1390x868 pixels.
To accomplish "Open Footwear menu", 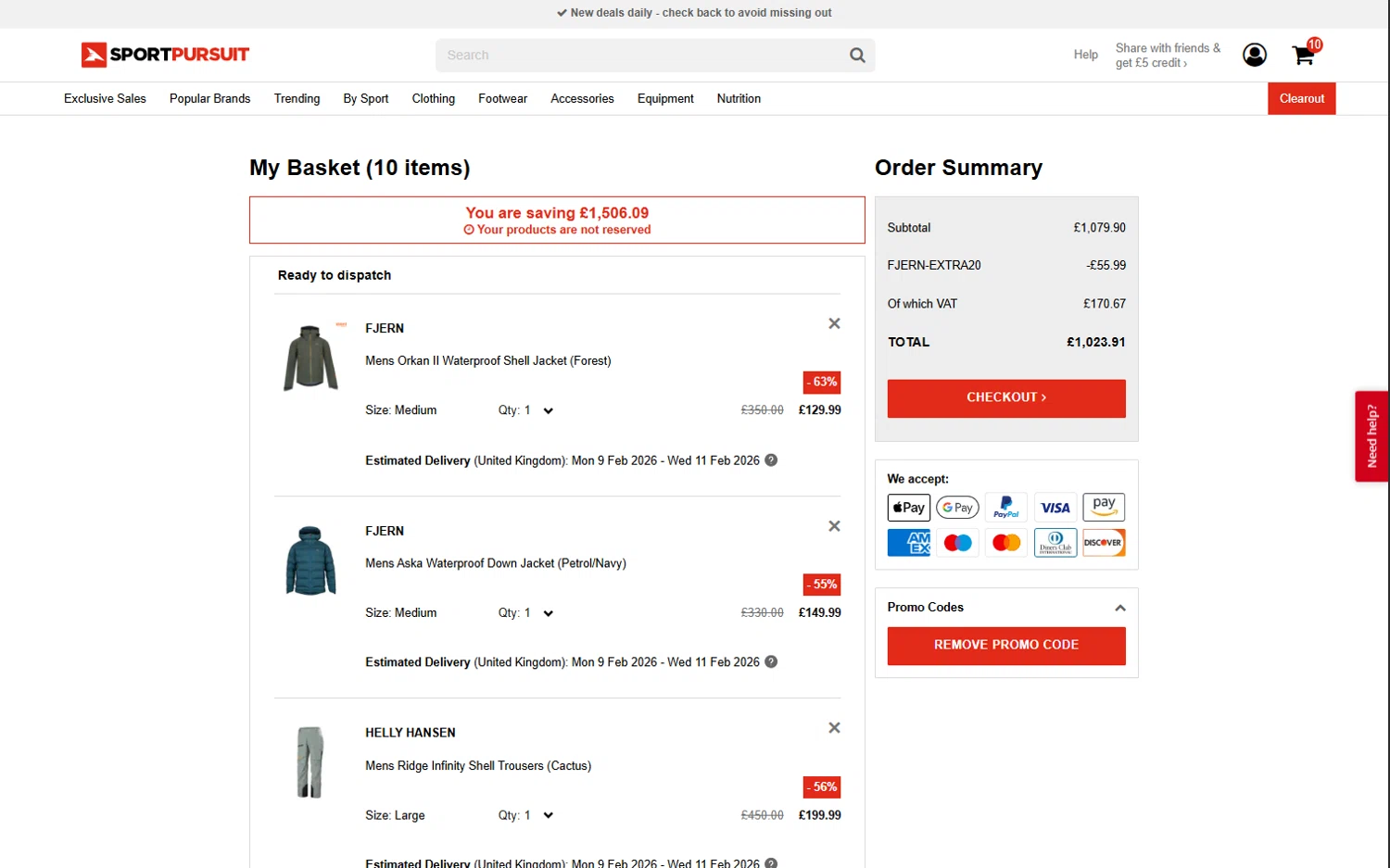I will tap(502, 98).
